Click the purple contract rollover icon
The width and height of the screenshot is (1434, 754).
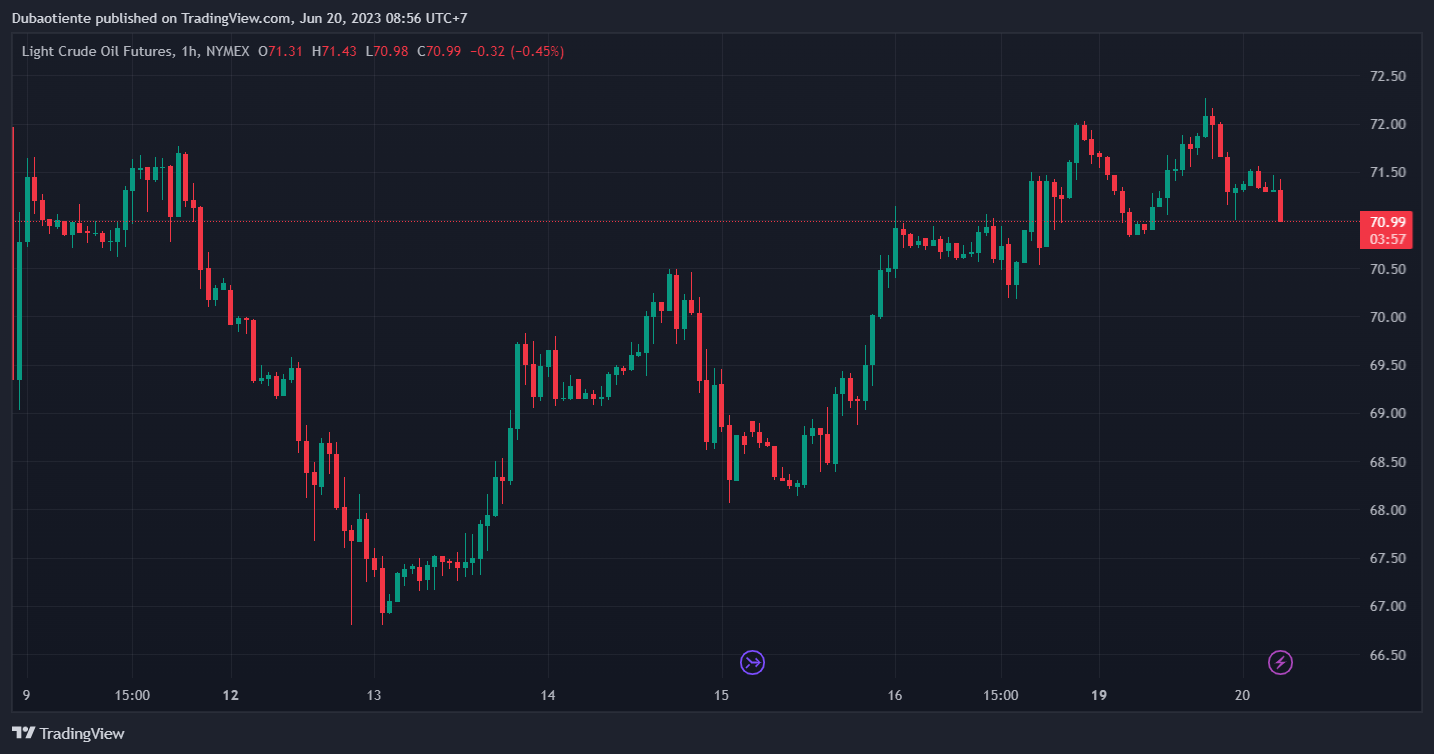coord(752,662)
